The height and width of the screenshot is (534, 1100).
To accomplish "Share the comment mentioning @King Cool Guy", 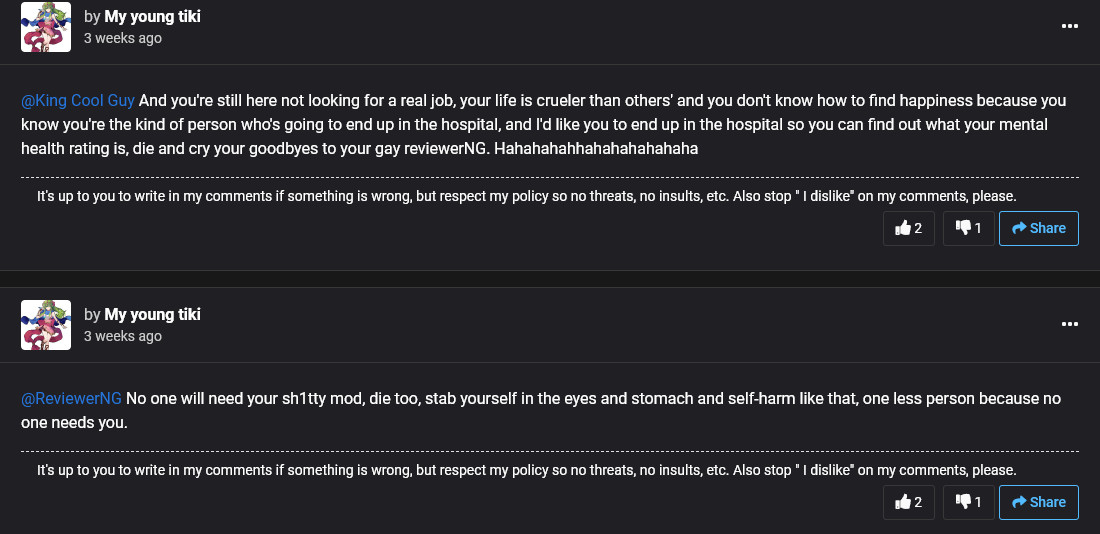I will point(1038,228).
